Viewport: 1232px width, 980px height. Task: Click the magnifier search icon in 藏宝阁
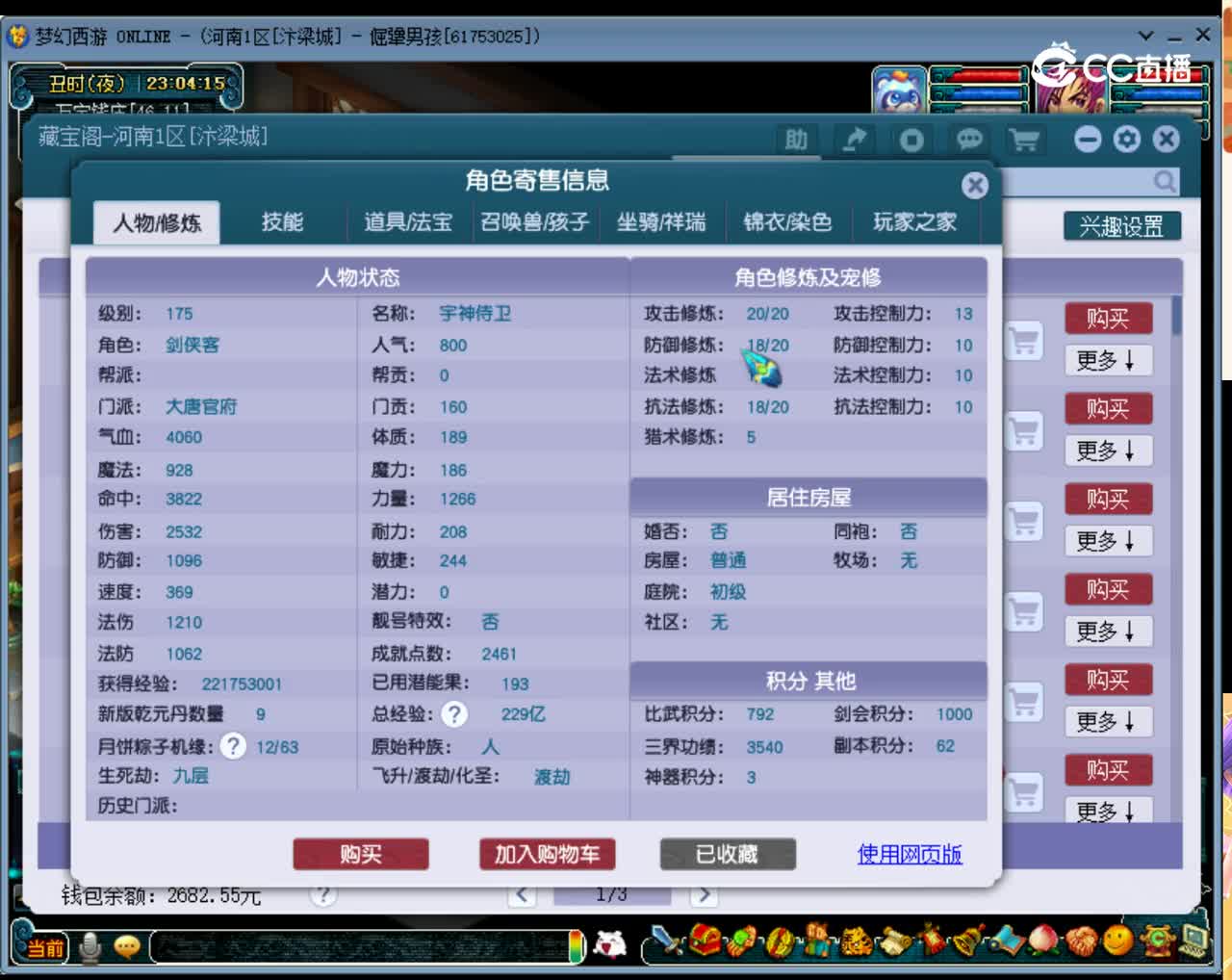pyautogui.click(x=1165, y=181)
